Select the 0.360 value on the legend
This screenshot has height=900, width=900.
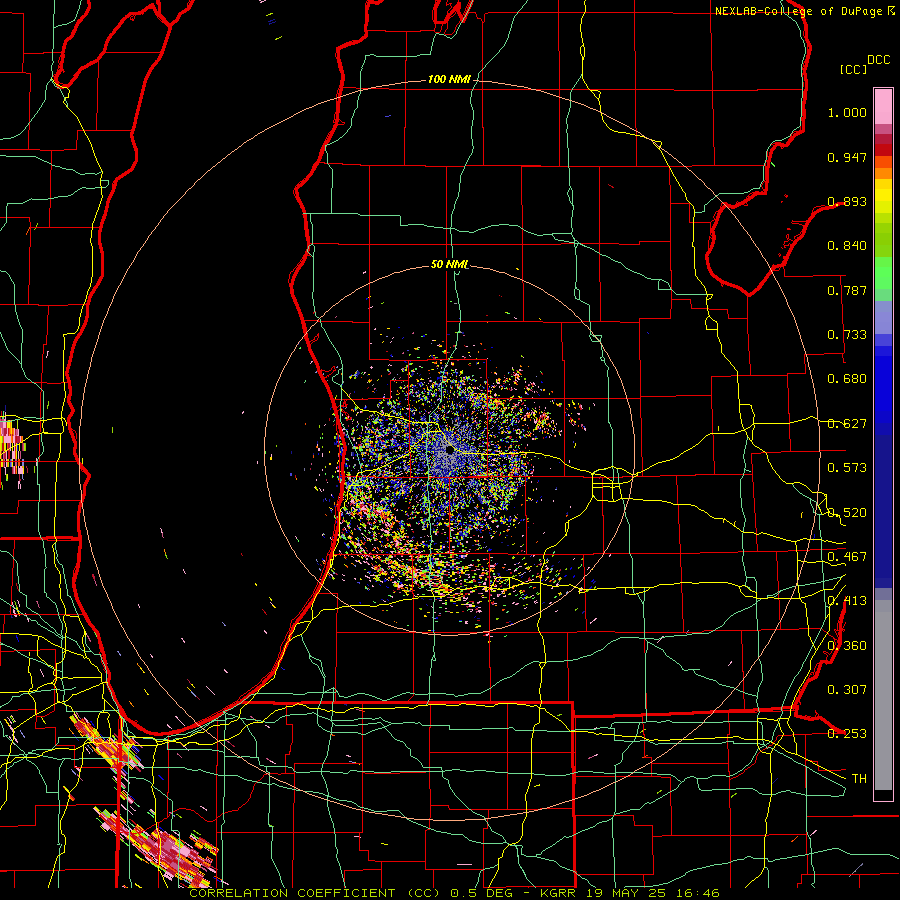[847, 646]
